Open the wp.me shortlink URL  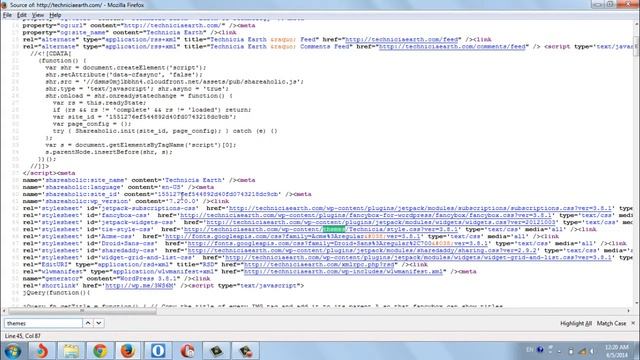point(140,286)
